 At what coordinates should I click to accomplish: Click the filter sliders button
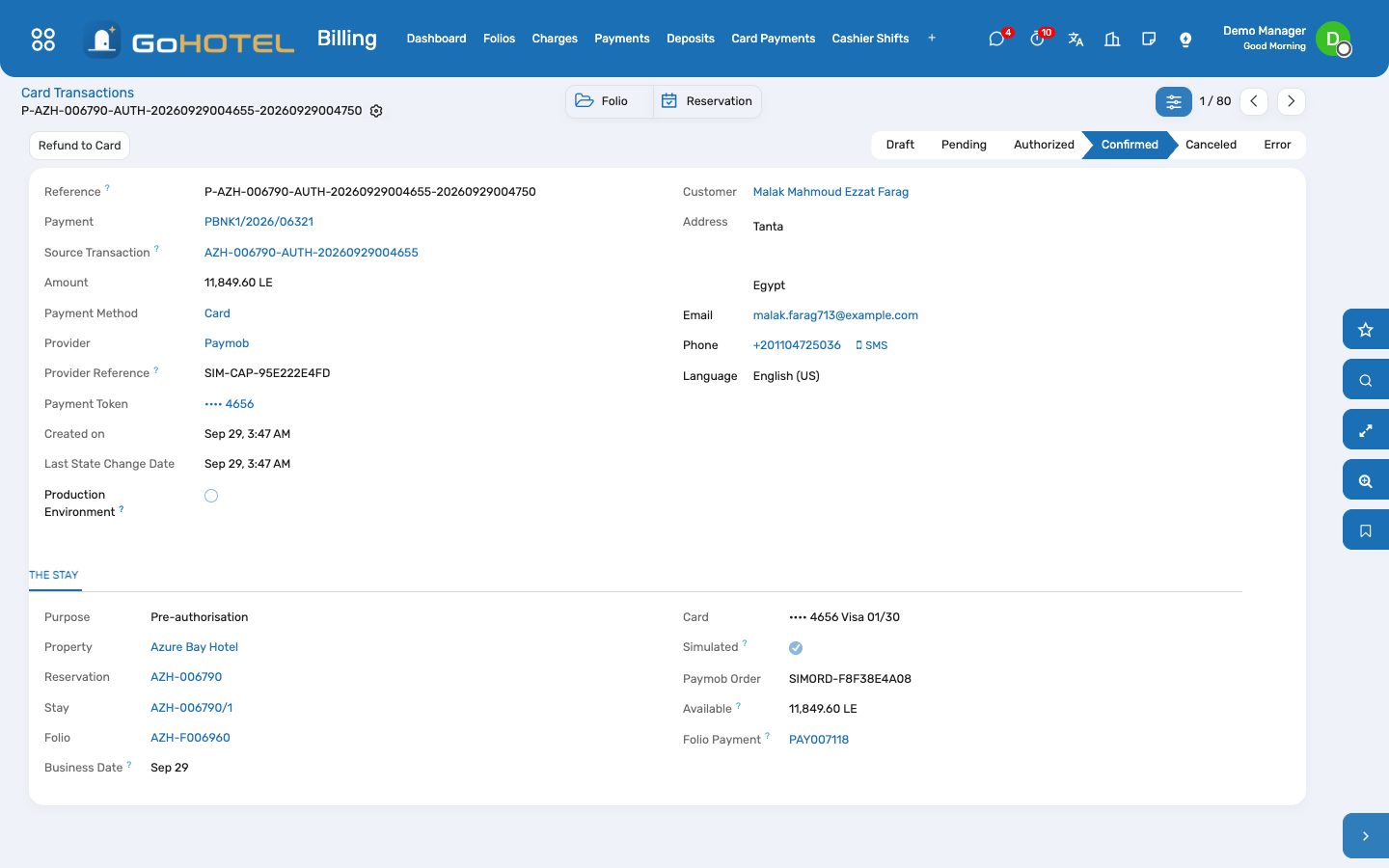(x=1174, y=101)
